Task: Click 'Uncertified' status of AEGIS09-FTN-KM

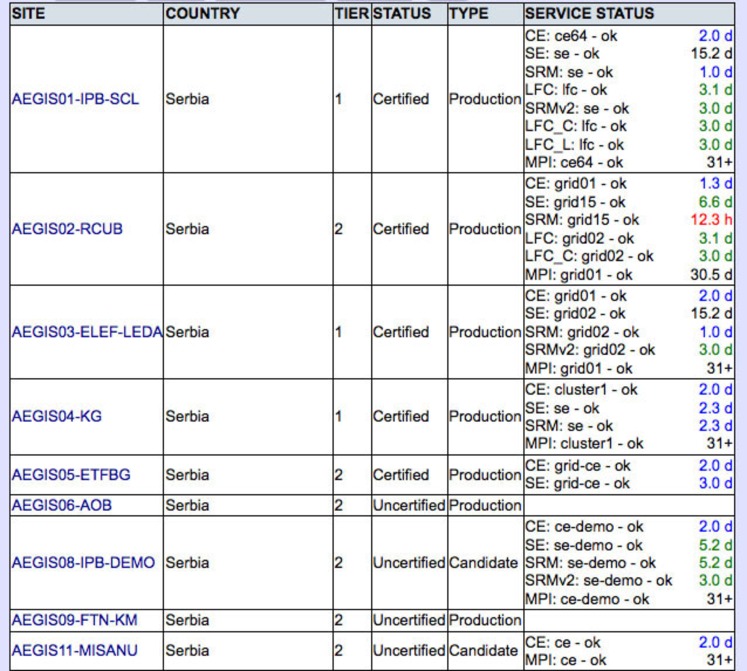Action: [x=409, y=620]
